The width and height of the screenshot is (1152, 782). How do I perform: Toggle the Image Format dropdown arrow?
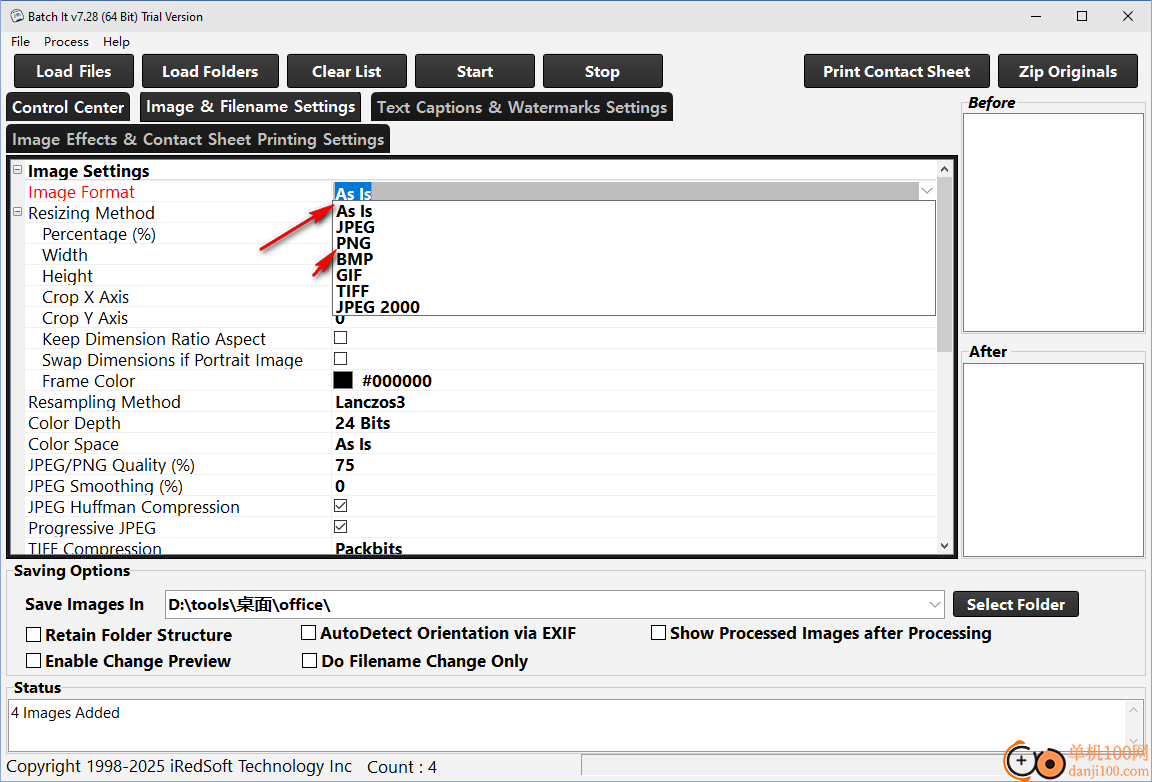tap(926, 191)
